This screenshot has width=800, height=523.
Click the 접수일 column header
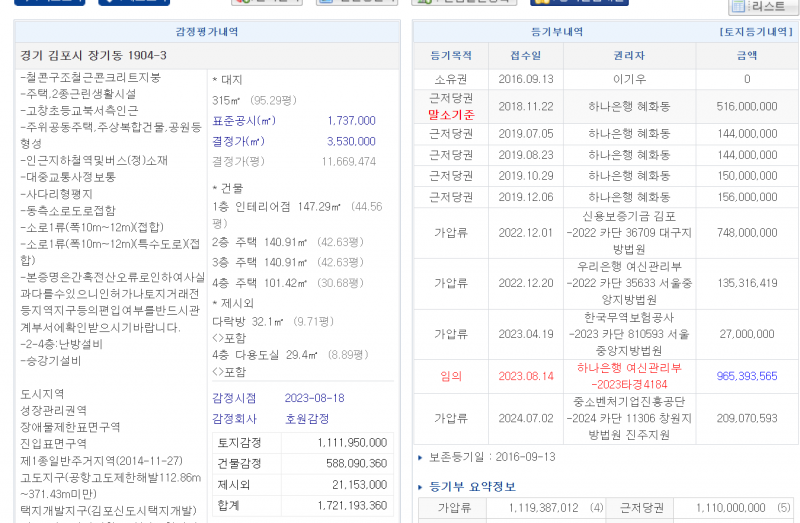pos(525,57)
